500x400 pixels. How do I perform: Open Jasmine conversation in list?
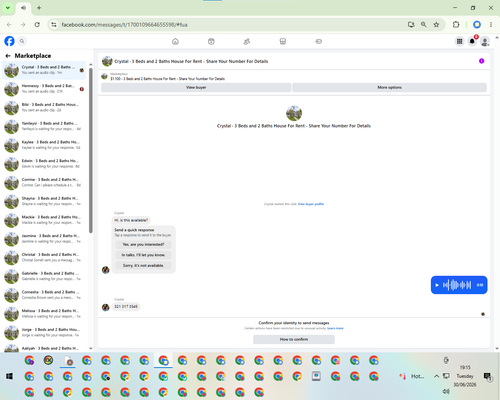pos(44,239)
